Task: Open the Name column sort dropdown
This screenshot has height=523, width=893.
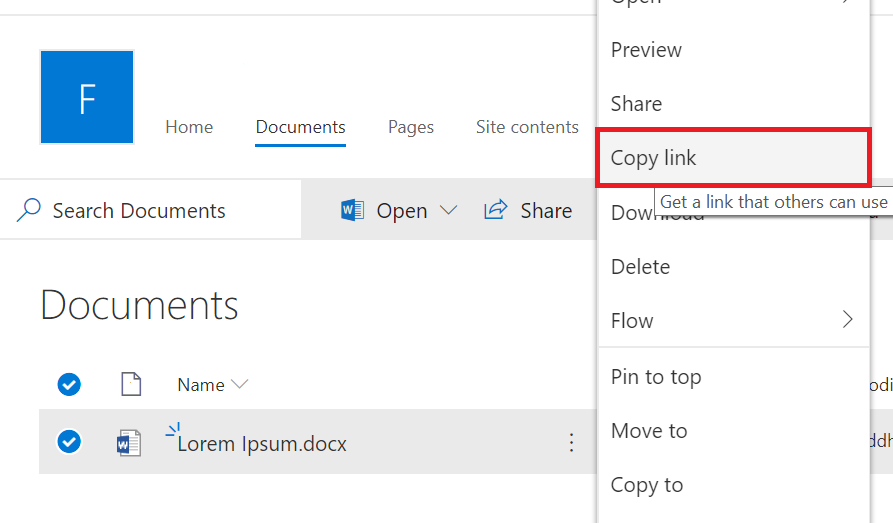Action: coord(240,384)
